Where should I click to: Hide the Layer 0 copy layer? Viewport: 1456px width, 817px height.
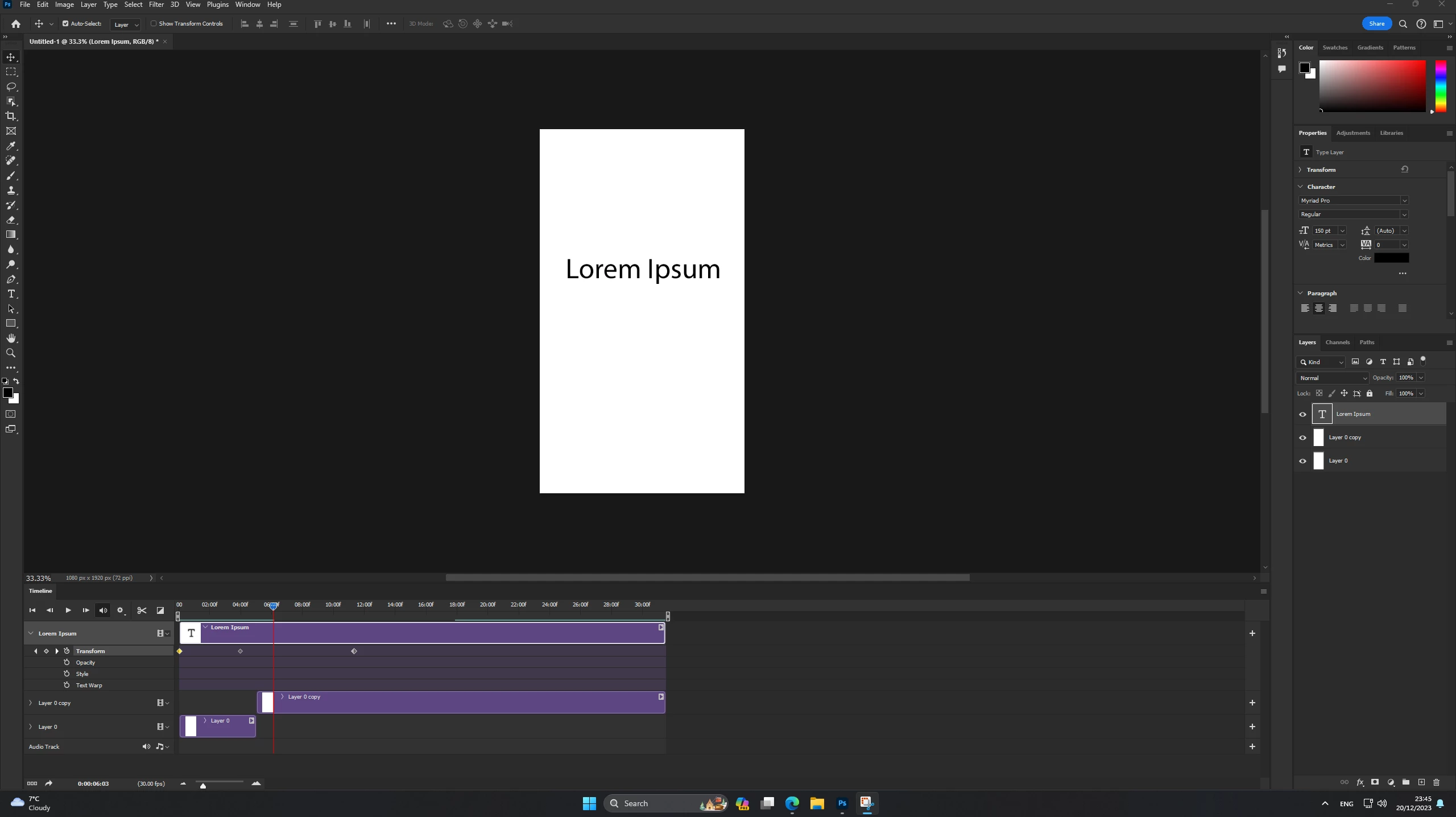pos(1302,438)
